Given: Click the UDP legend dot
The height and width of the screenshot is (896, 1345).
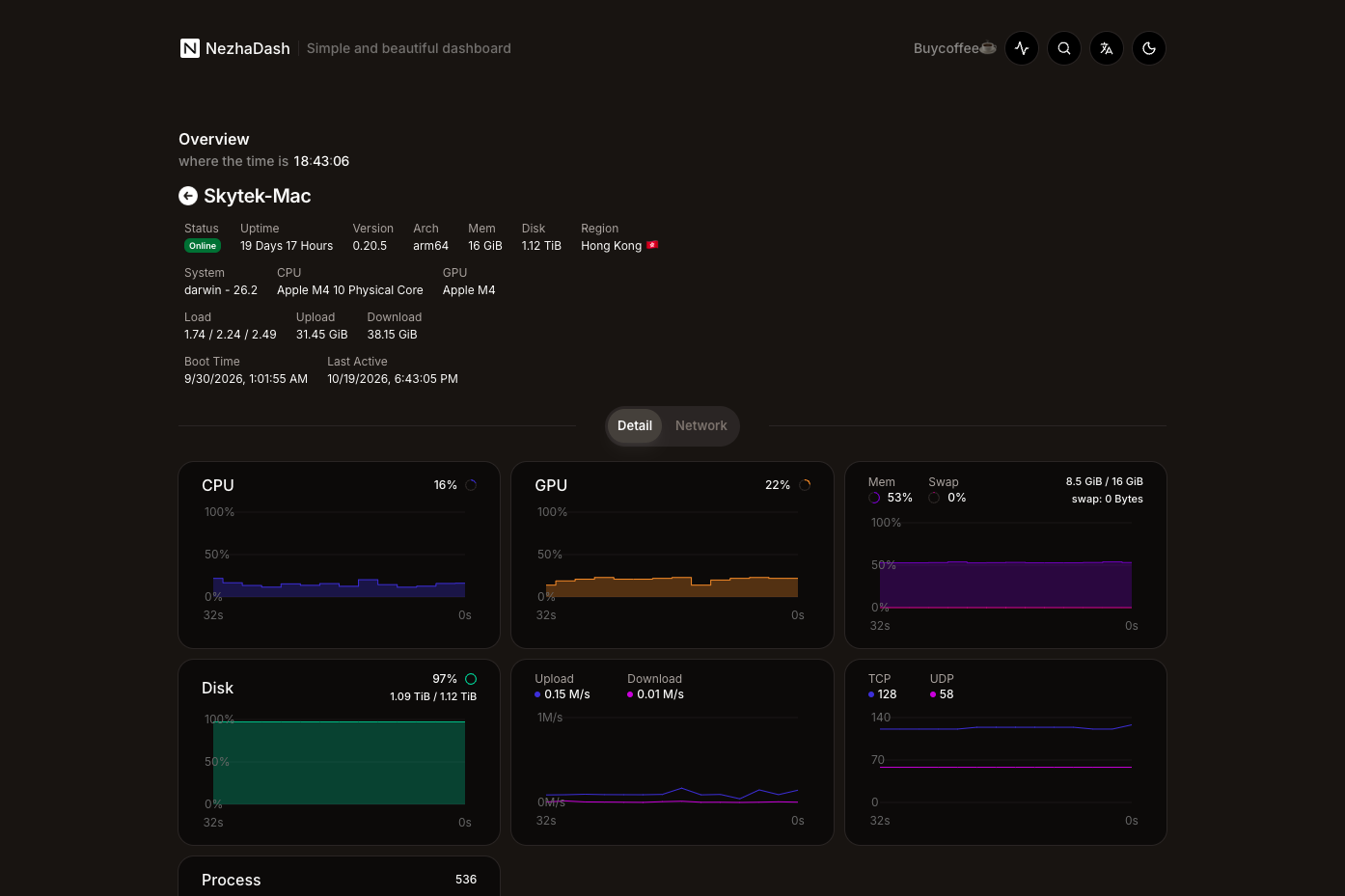Looking at the screenshot, I should click(x=933, y=694).
